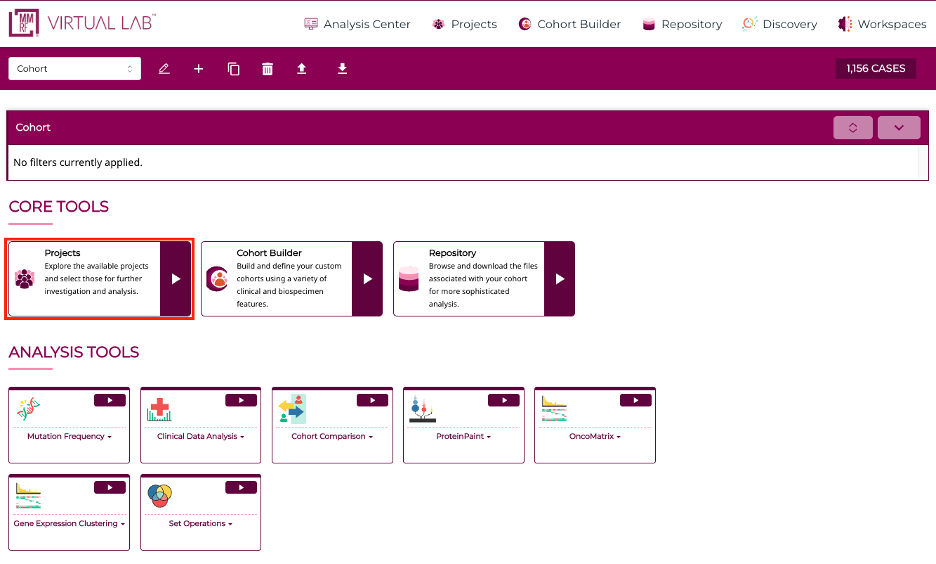Open Cohort Builder in the top navigation
The height and width of the screenshot is (564, 936).
569,24
